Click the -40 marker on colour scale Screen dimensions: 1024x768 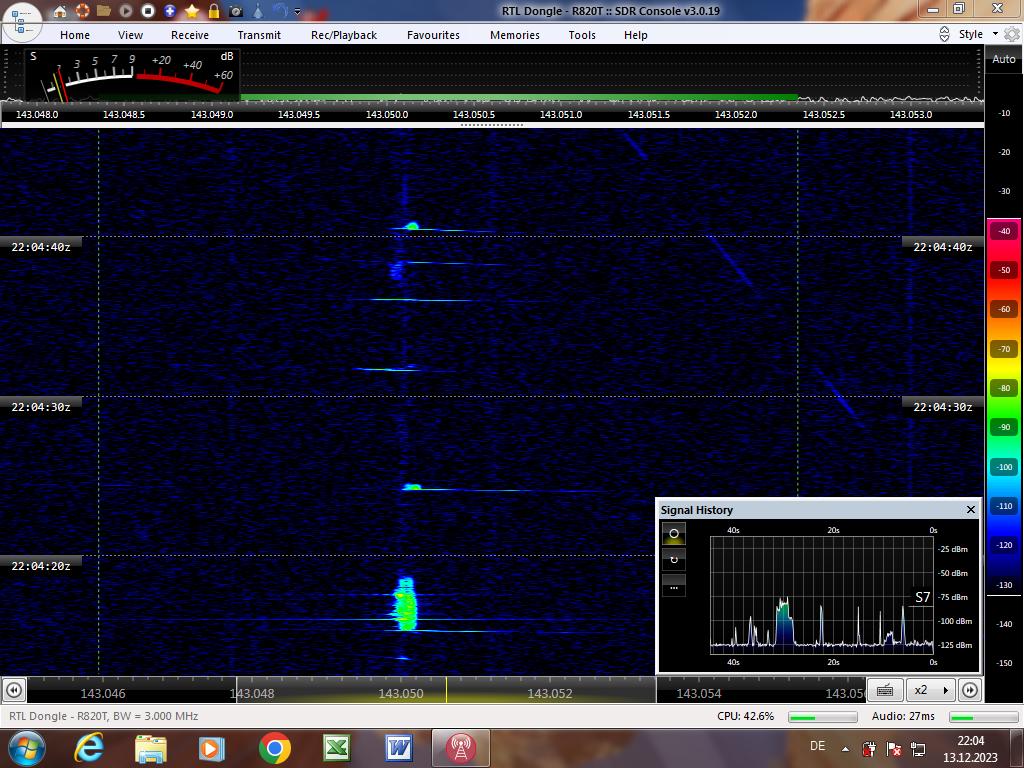pyautogui.click(x=1004, y=231)
